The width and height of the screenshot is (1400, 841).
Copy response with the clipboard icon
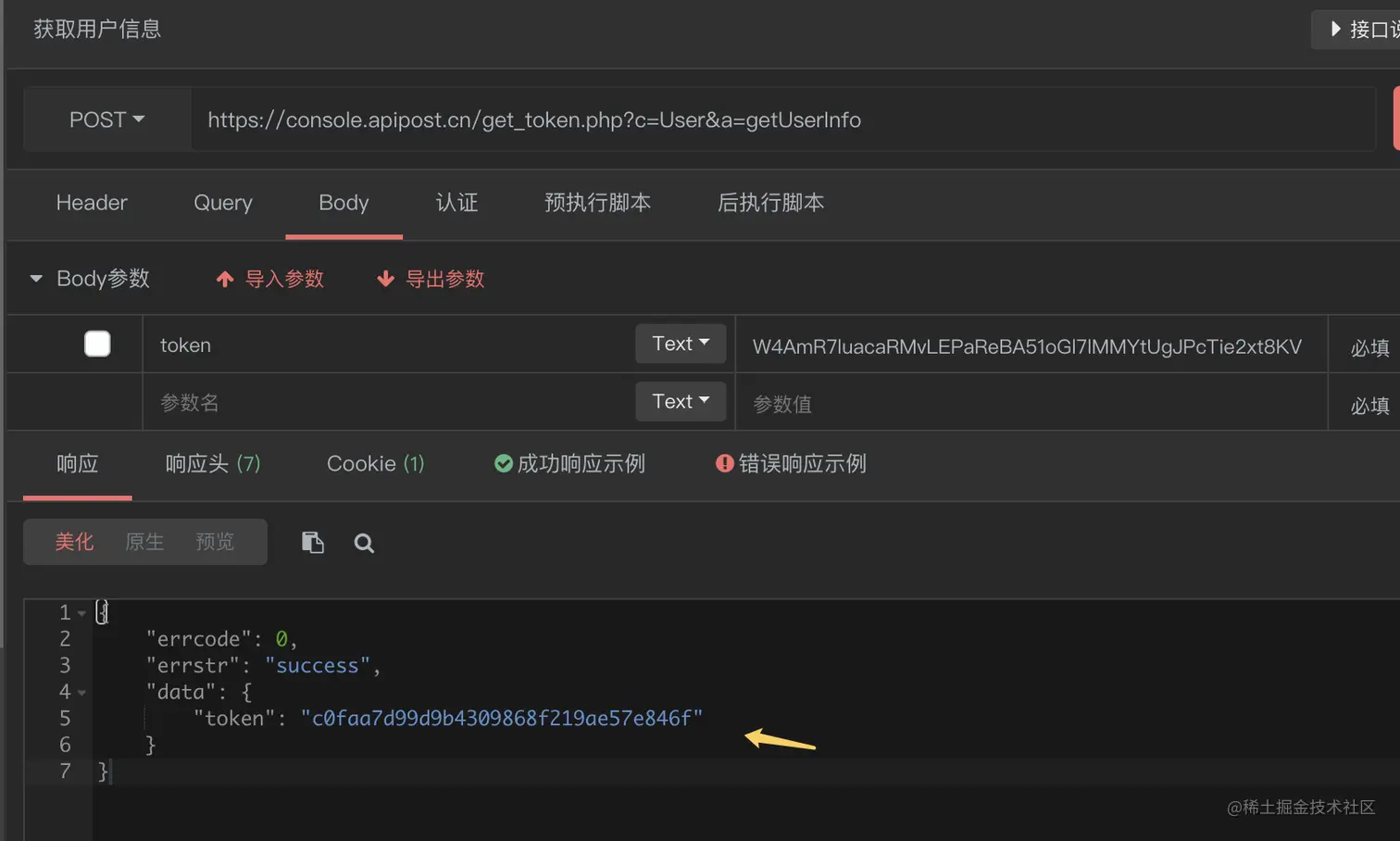point(313,543)
